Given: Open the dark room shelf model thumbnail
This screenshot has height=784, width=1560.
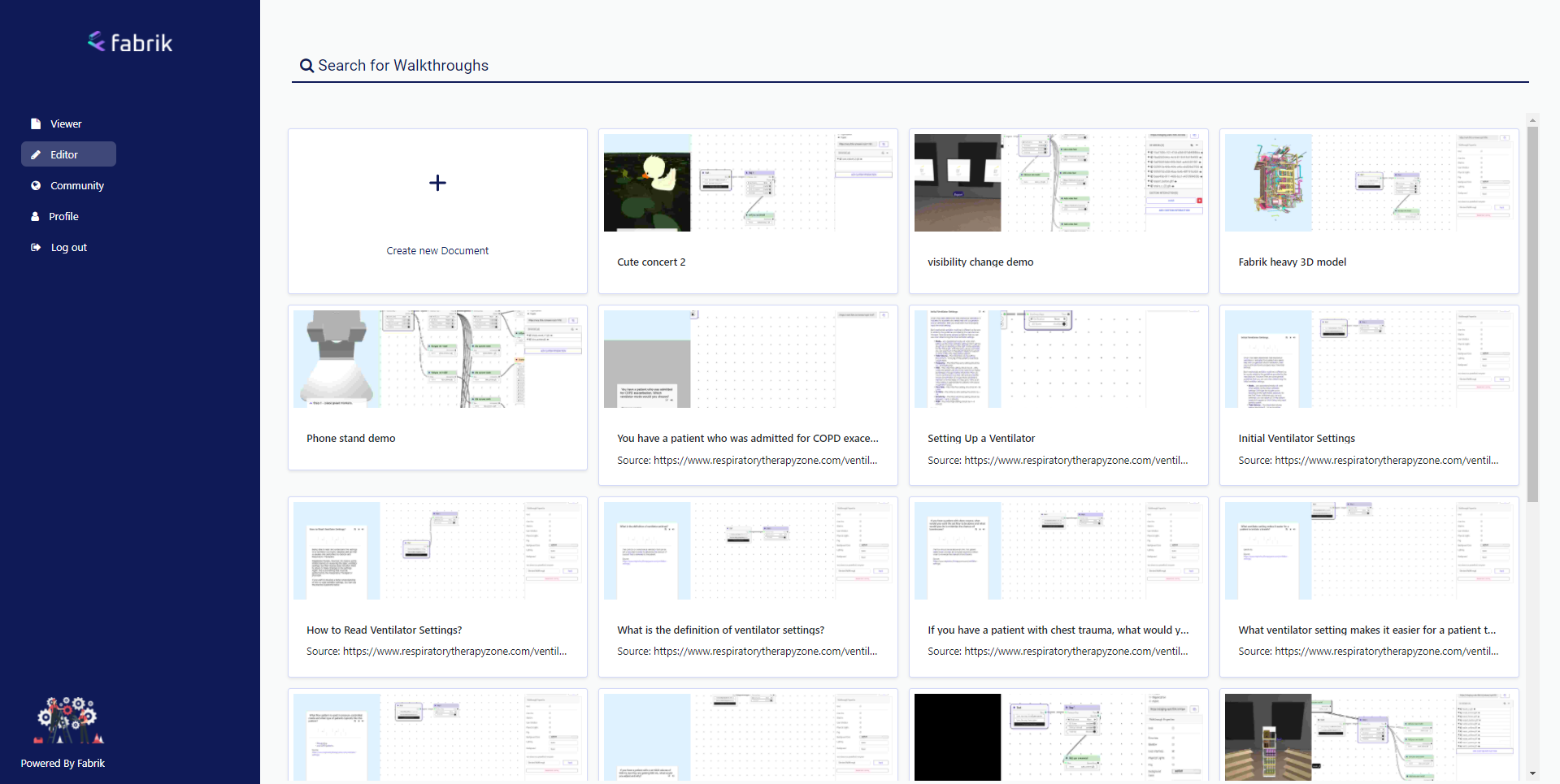Looking at the screenshot, I should 1369,738.
